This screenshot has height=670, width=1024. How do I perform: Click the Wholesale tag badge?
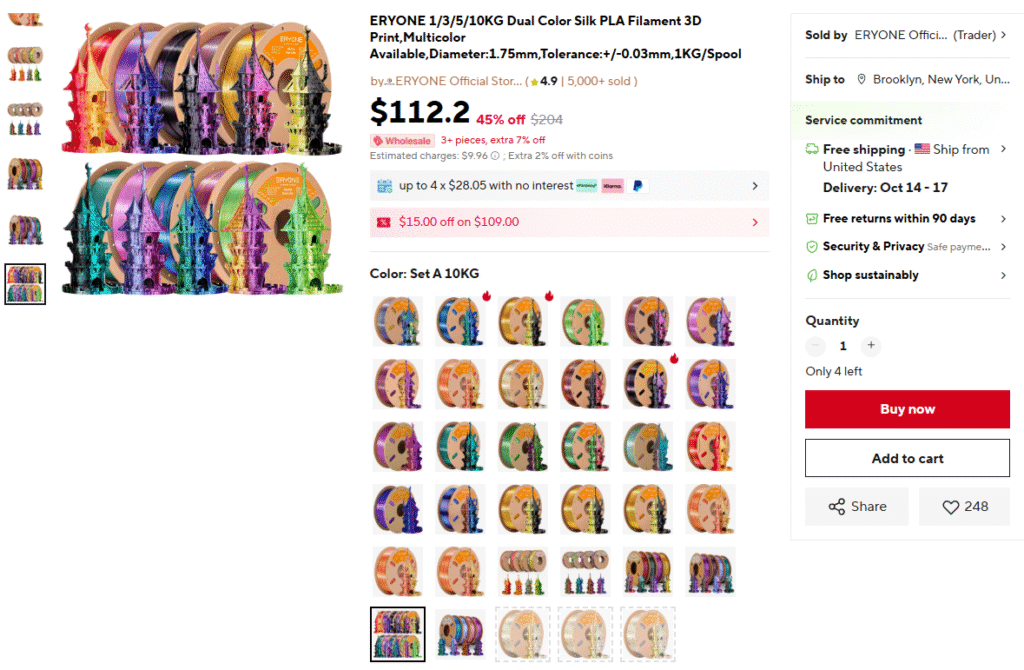point(402,141)
